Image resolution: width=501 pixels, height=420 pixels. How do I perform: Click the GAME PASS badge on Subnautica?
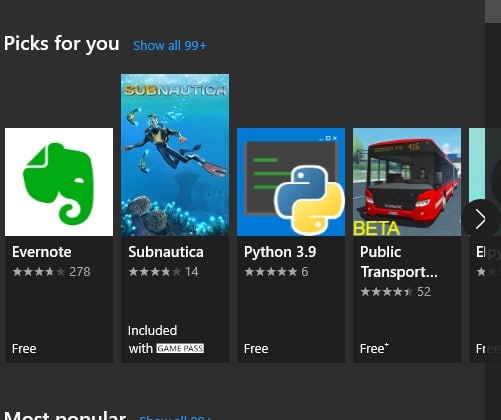click(180, 349)
